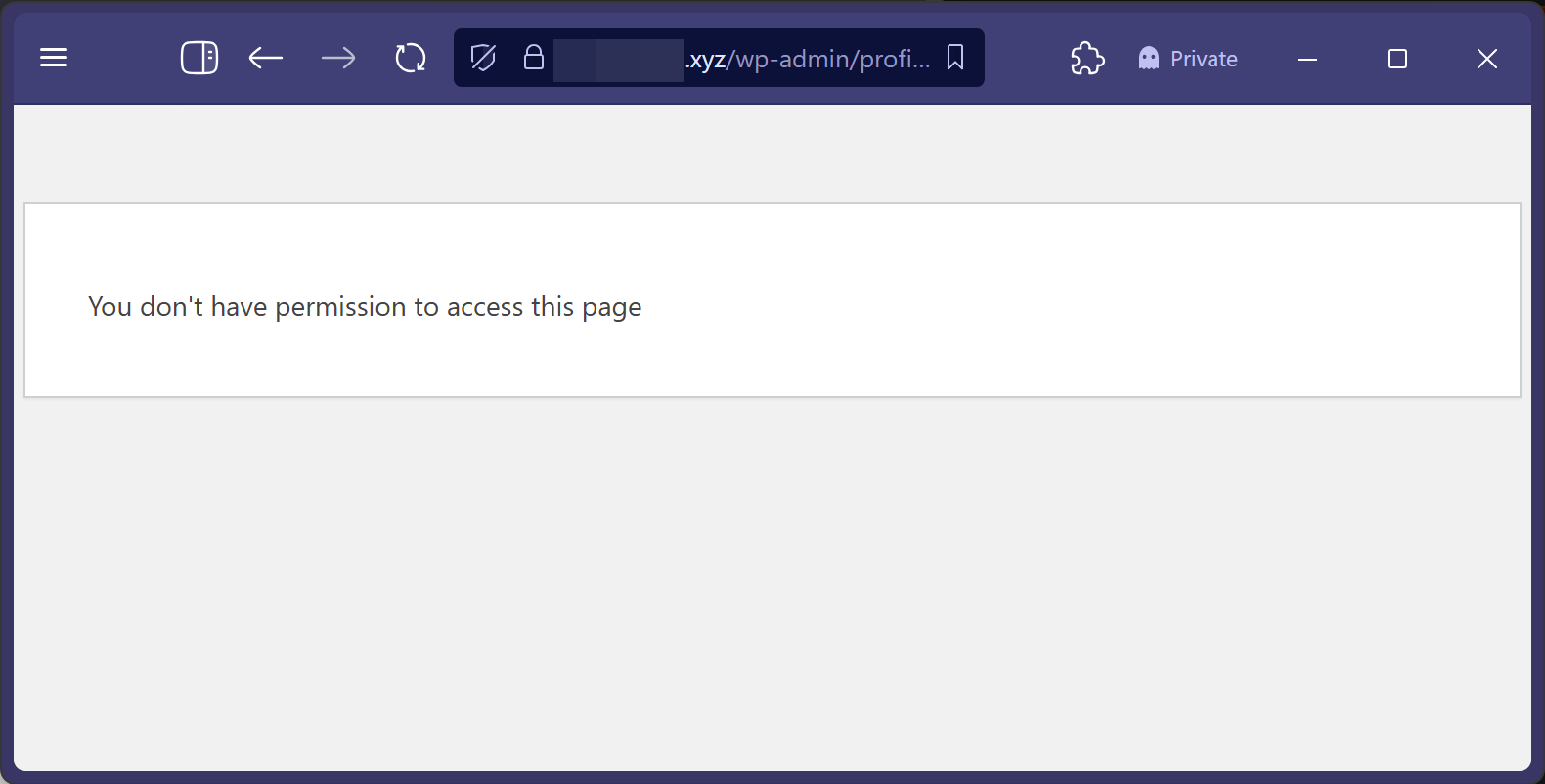Image resolution: width=1545 pixels, height=784 pixels.
Task: Open the browser hamburger menu
Action: pyautogui.click(x=54, y=59)
